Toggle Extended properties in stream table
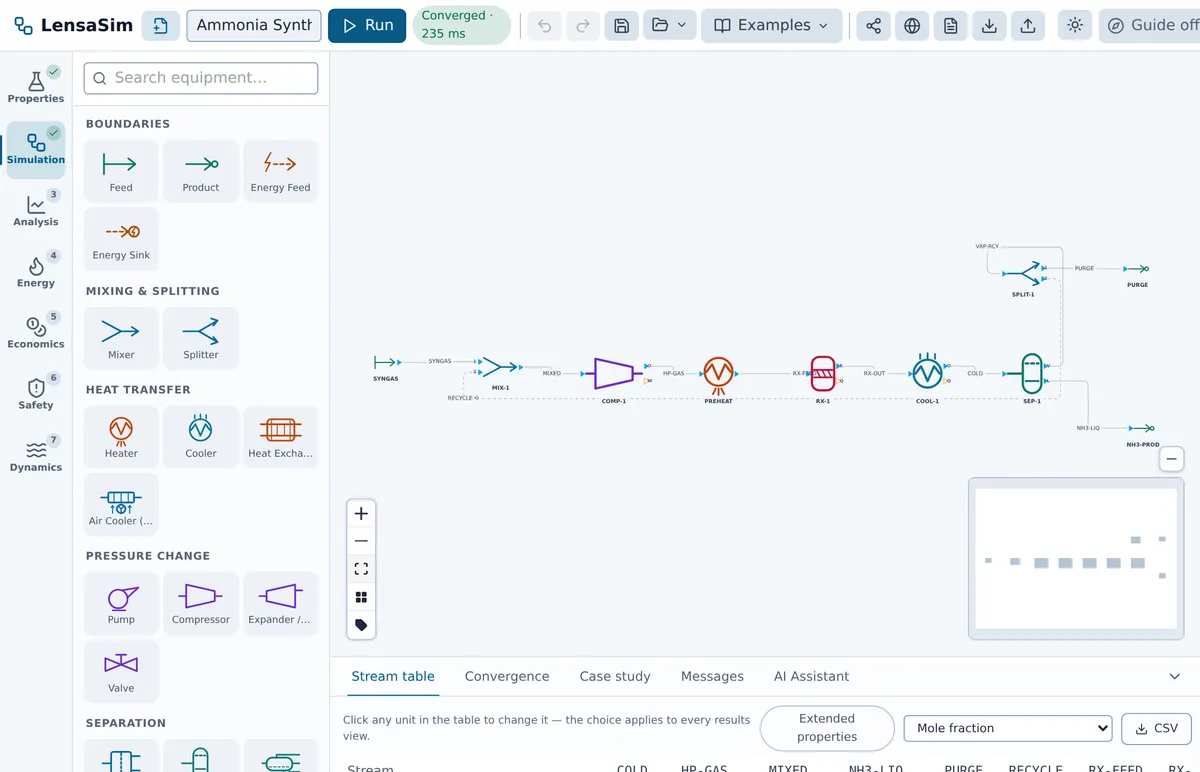Screen dimensions: 1200x772 [x=827, y=728]
